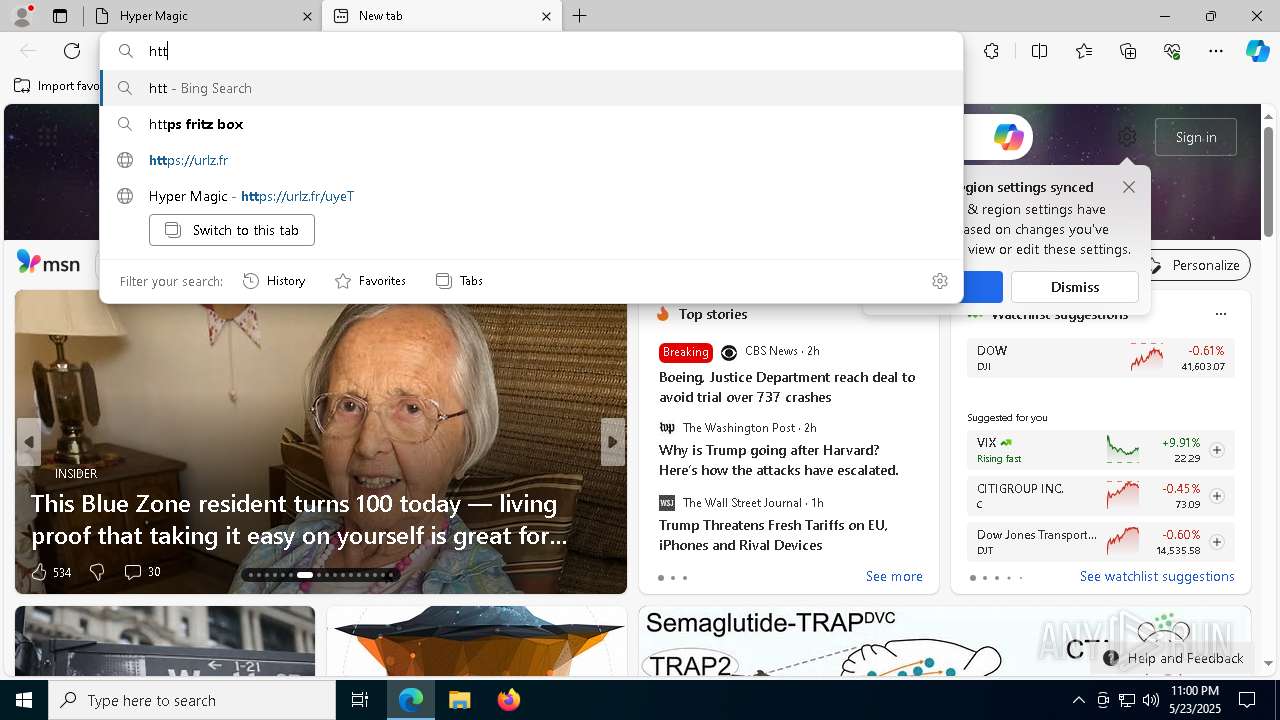Select the https://urlz.fr suggestion
Screen dimensions: 1280x720
[x=532, y=160]
